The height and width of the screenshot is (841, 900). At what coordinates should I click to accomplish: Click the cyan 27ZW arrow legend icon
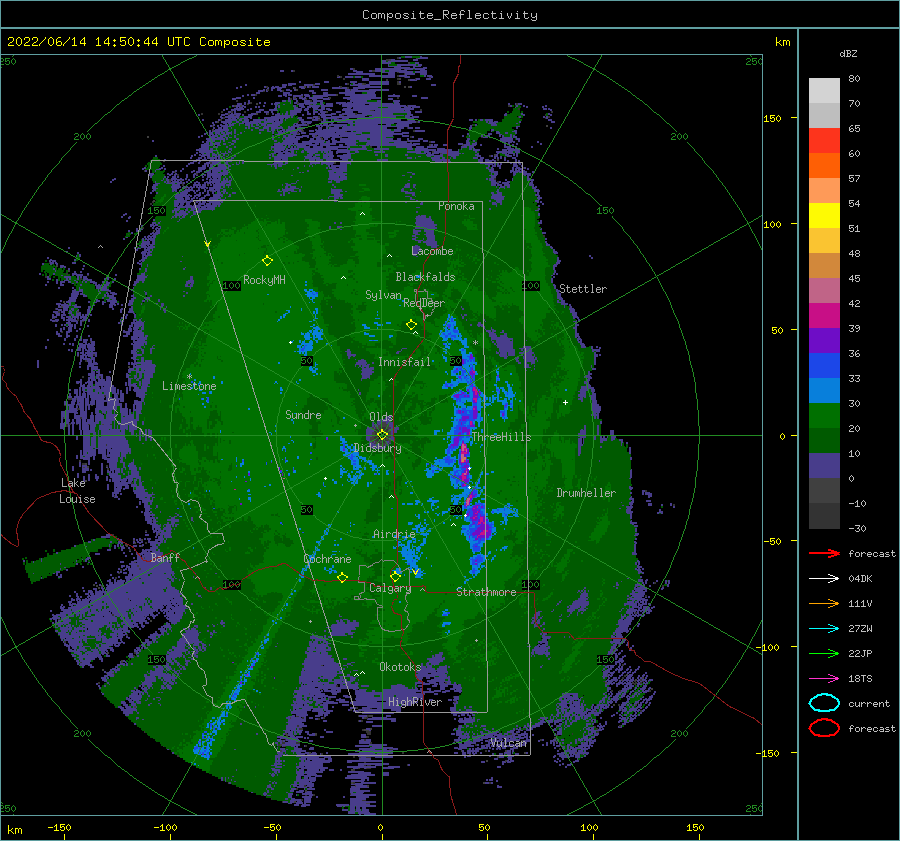[x=824, y=629]
